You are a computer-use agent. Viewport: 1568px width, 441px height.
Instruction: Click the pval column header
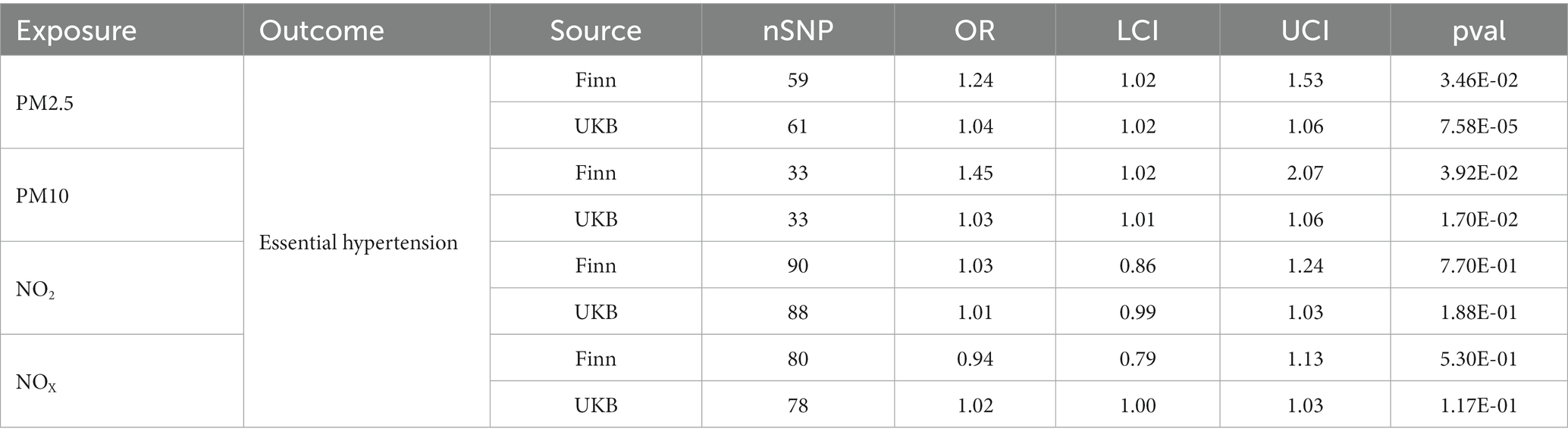pyautogui.click(x=1479, y=31)
